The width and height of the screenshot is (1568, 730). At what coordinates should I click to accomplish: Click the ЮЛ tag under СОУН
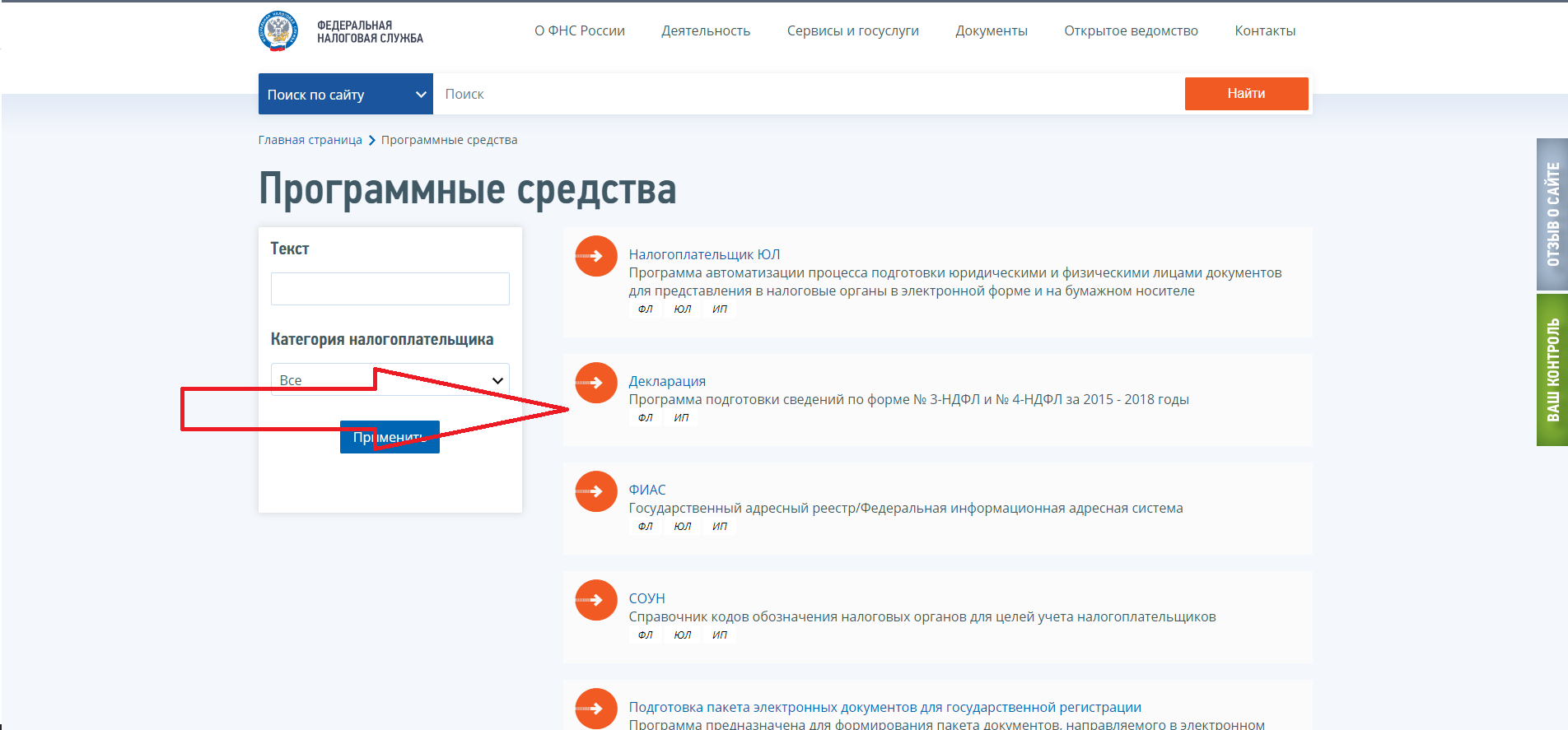683,635
